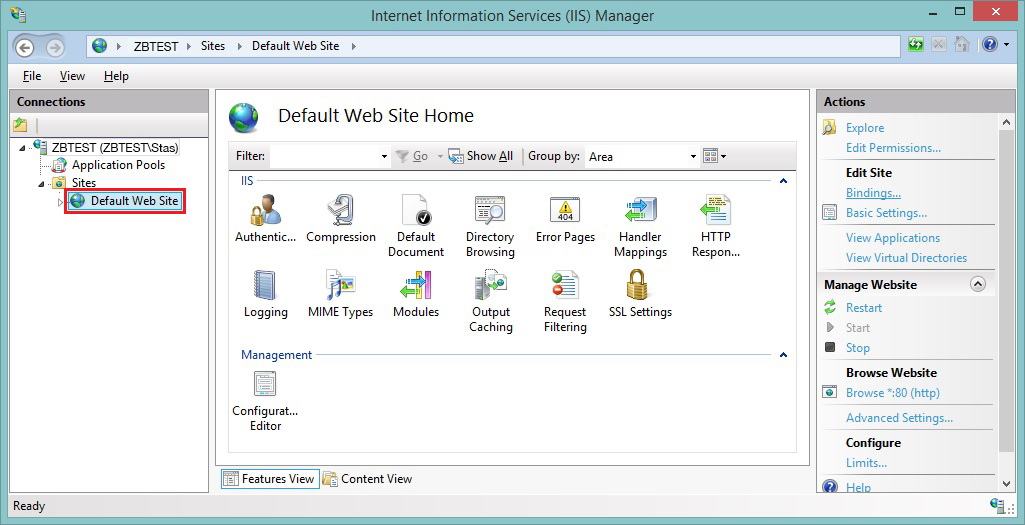The width and height of the screenshot is (1025, 525).
Task: Open the Authentication feature icon
Action: 265,212
